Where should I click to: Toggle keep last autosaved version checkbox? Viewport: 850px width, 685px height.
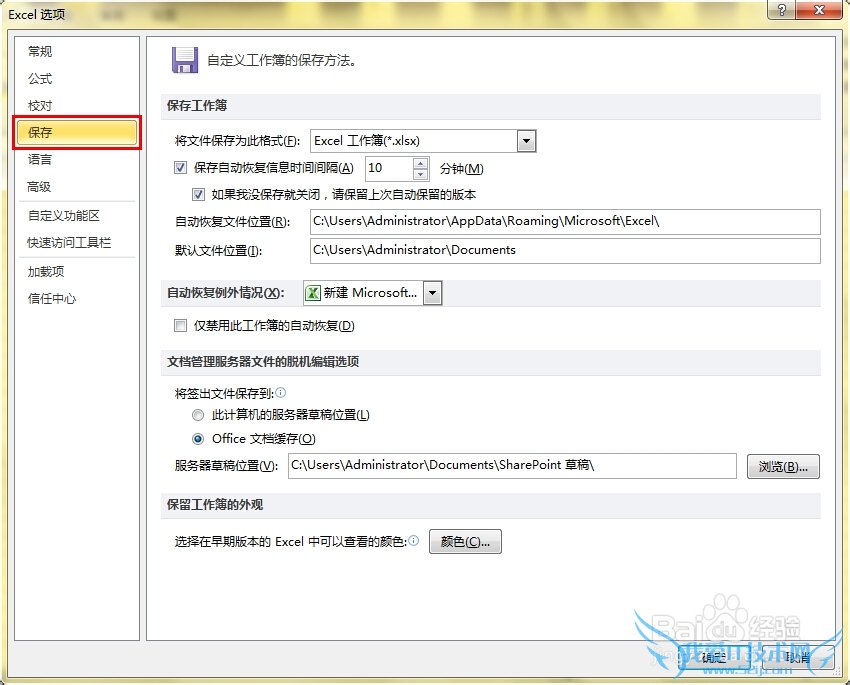pos(198,194)
